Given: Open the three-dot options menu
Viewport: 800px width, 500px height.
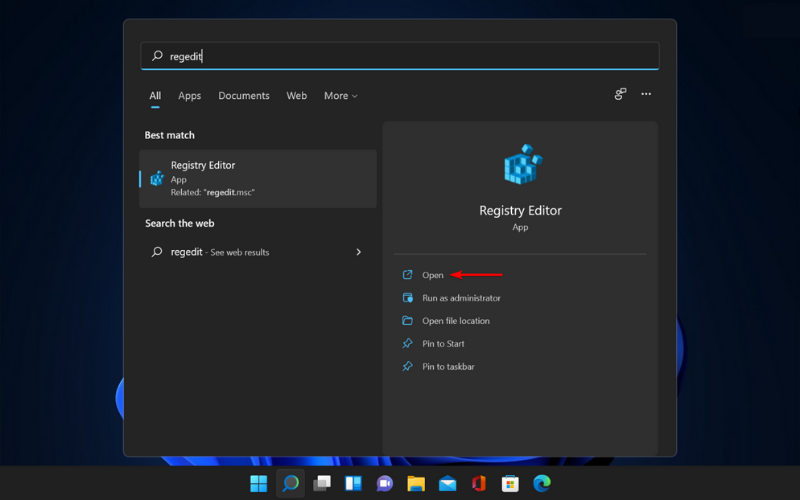Looking at the screenshot, I should pyautogui.click(x=646, y=94).
